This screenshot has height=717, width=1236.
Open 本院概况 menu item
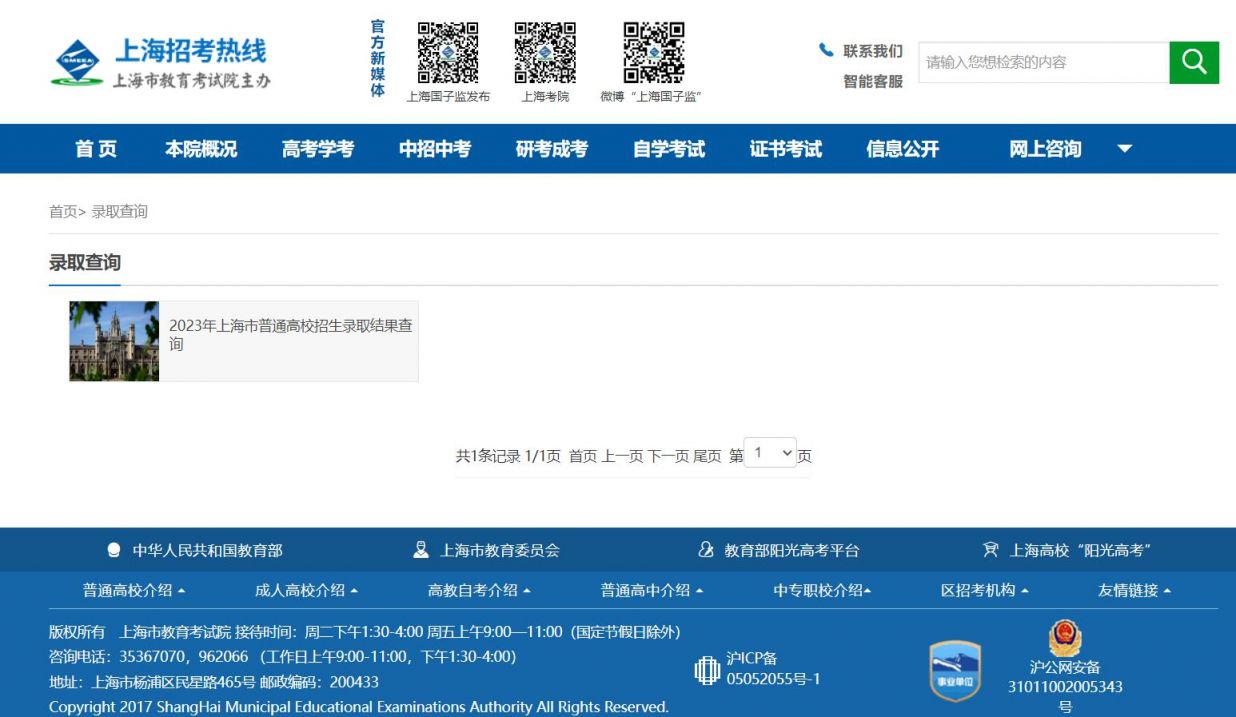pos(201,149)
